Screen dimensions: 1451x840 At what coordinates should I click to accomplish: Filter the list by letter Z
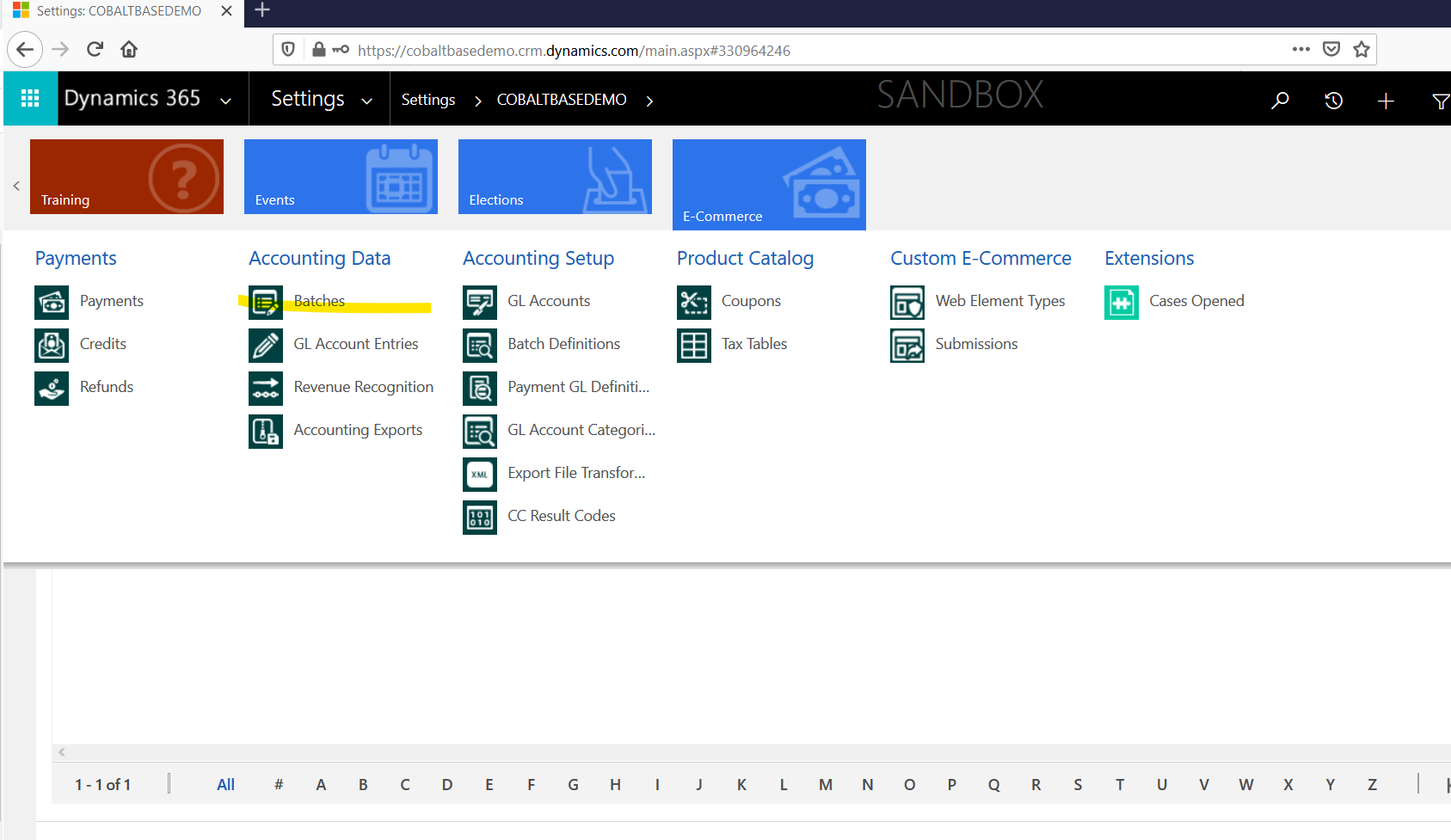(1372, 784)
